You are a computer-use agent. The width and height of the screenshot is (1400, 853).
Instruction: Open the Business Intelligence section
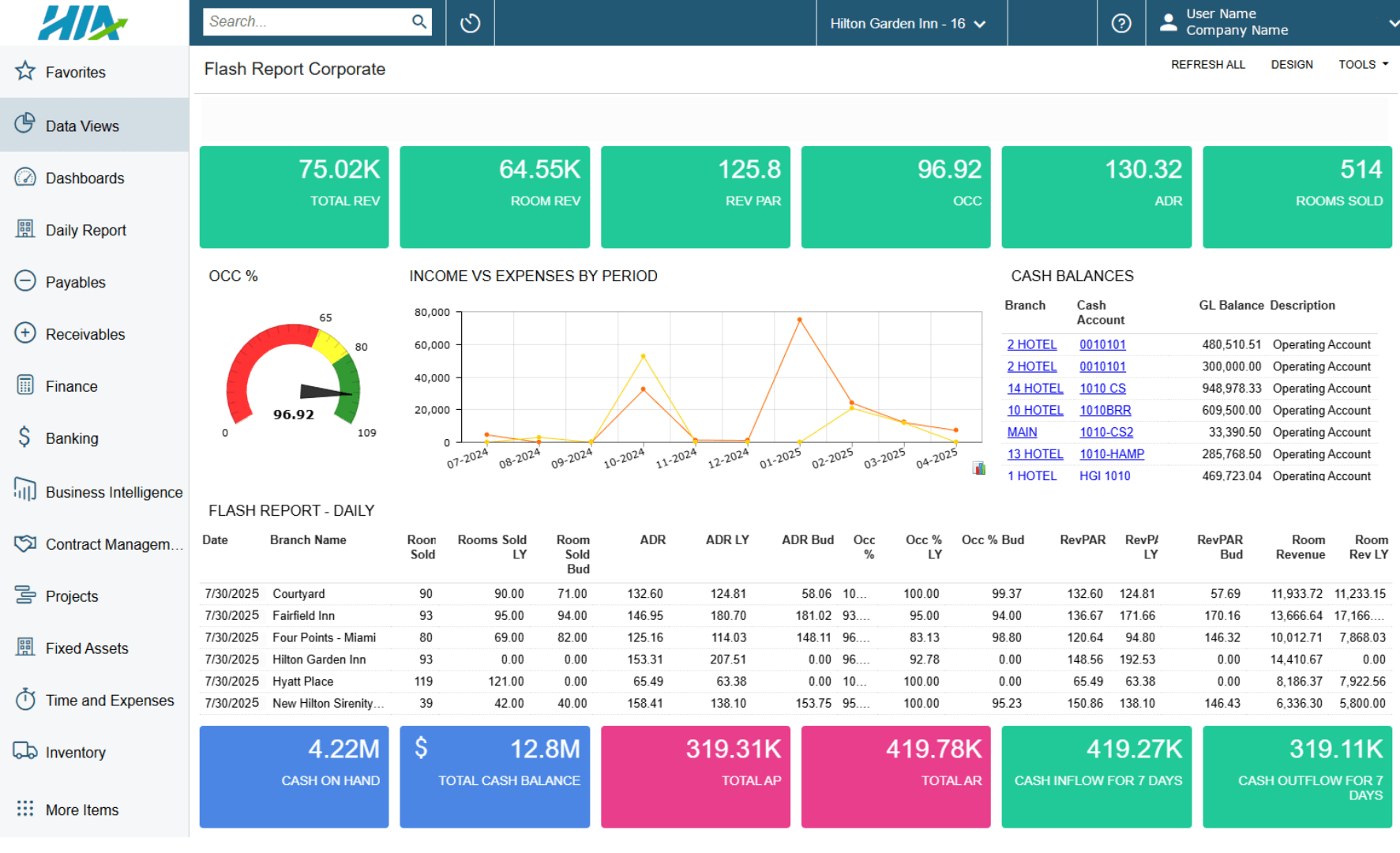pos(113,491)
